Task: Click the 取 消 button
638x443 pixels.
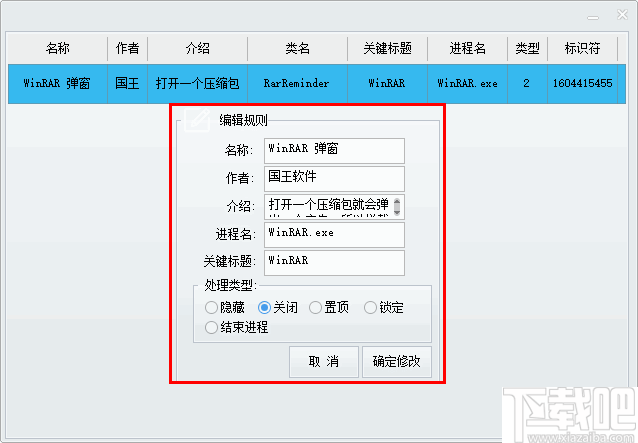Action: coord(324,362)
